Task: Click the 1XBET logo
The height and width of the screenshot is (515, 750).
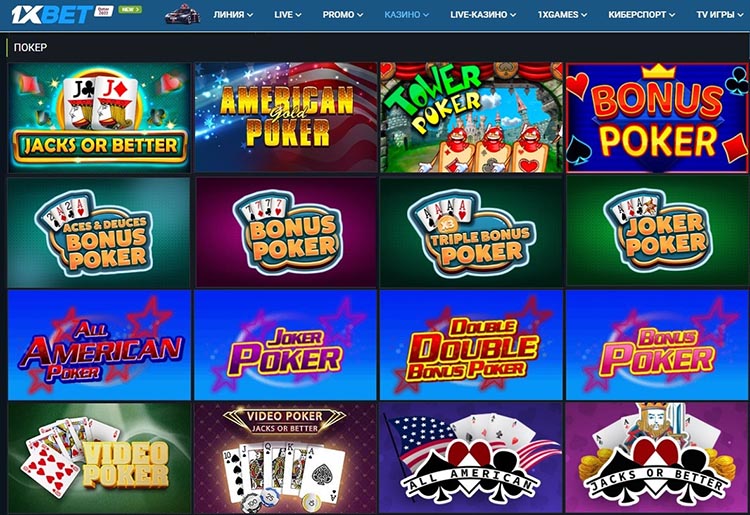Action: pos(52,14)
